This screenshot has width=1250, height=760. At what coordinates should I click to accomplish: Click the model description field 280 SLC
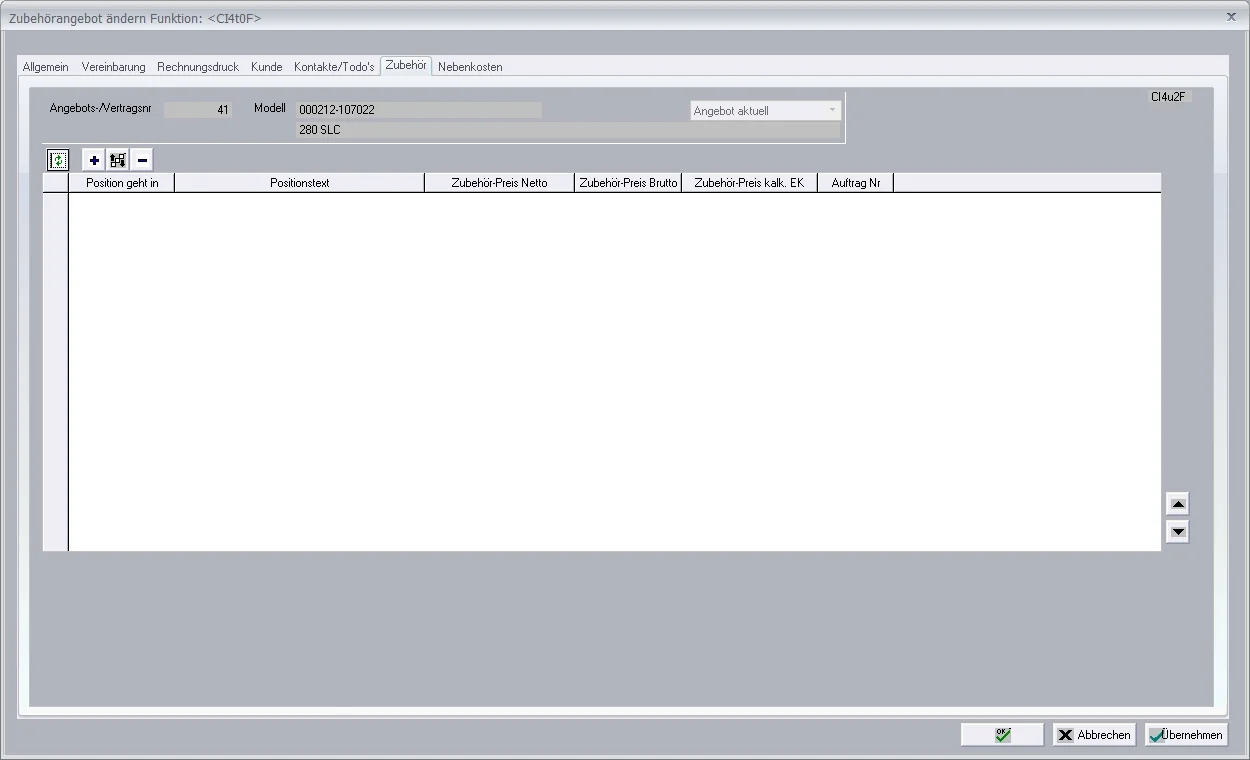pyautogui.click(x=568, y=130)
